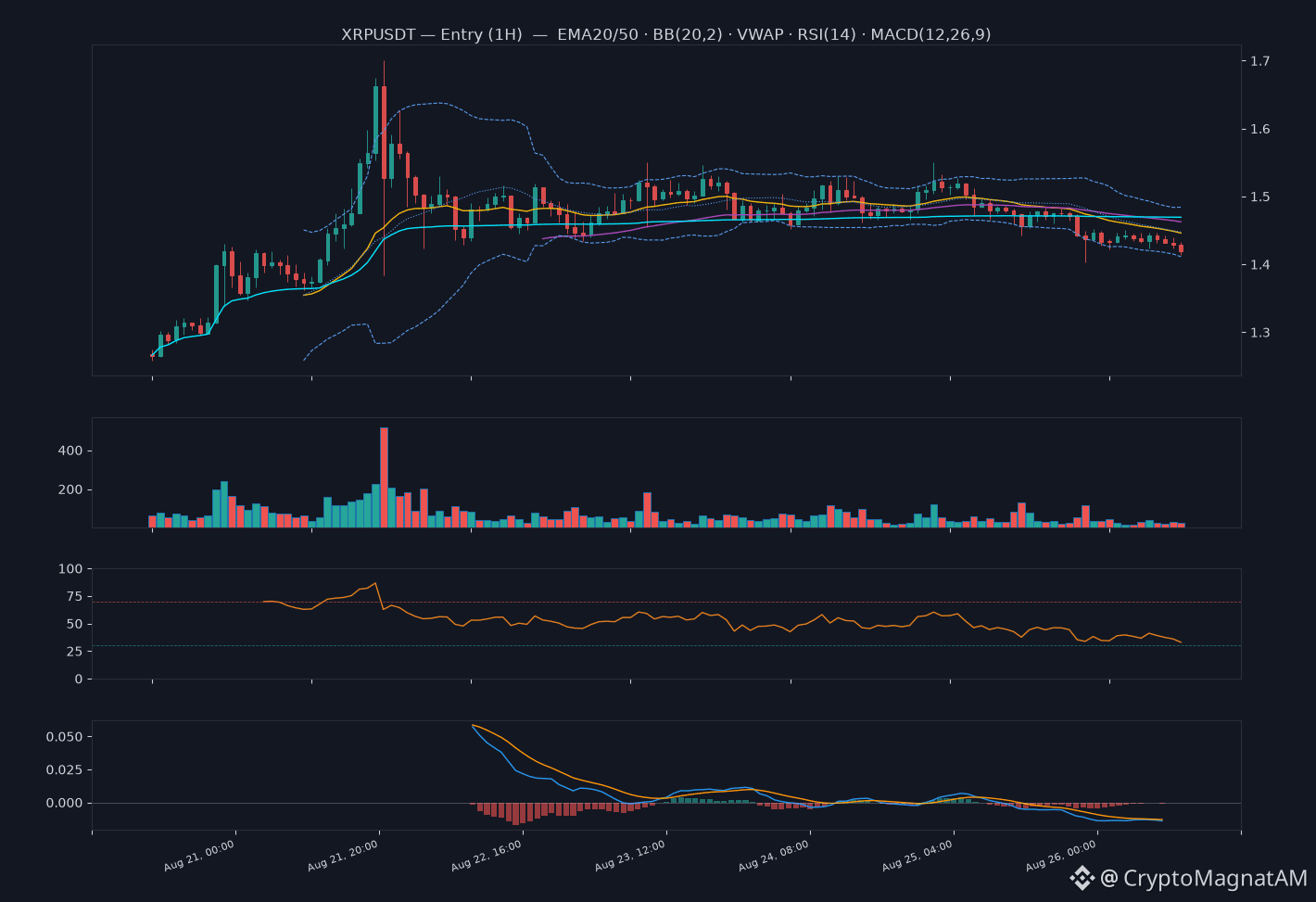Click the Aug 21, 20:00 date label

[x=342, y=856]
